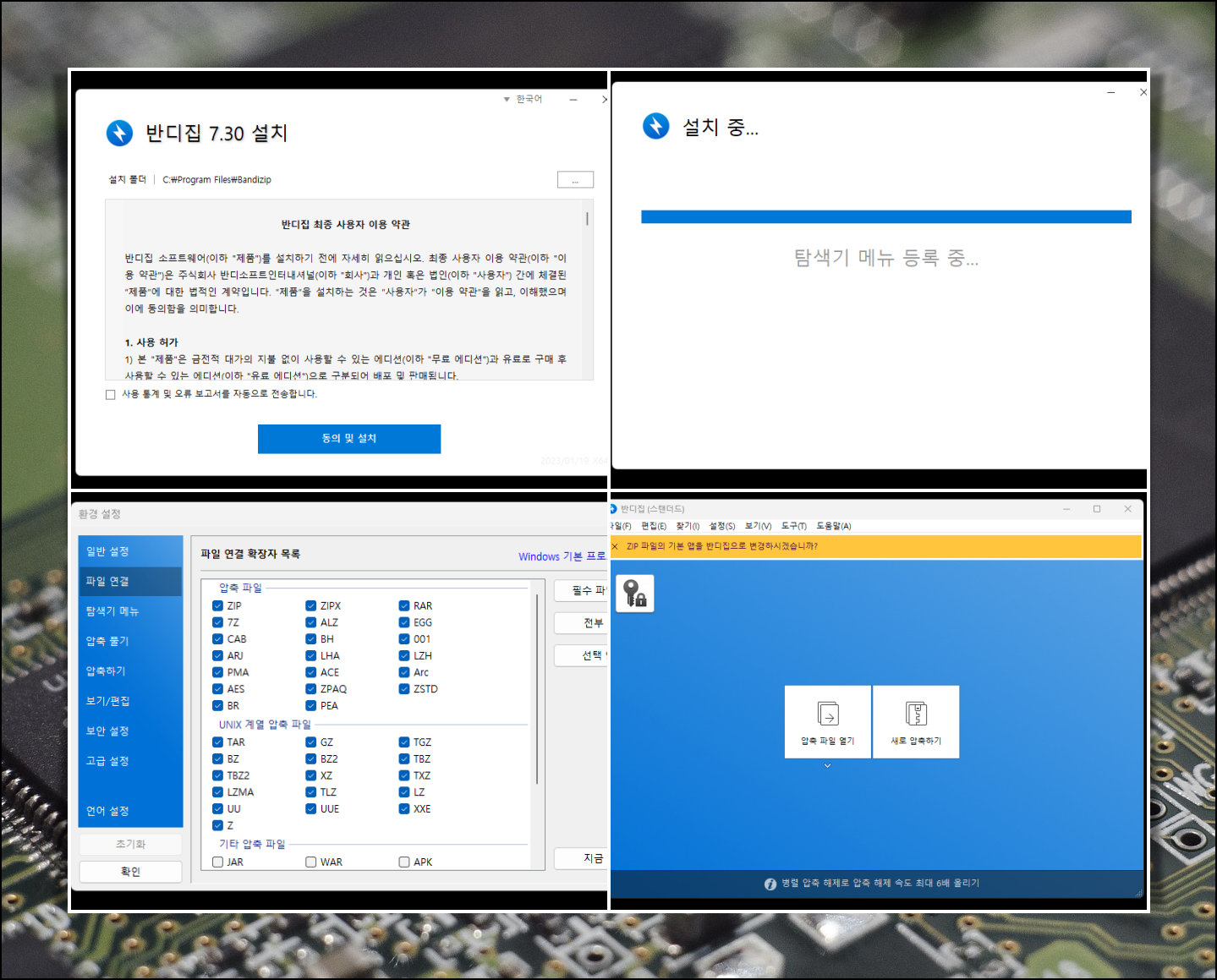Screen dimensions: 1217x980
Task: Click the 전부 select-all button
Action: [x=582, y=623]
